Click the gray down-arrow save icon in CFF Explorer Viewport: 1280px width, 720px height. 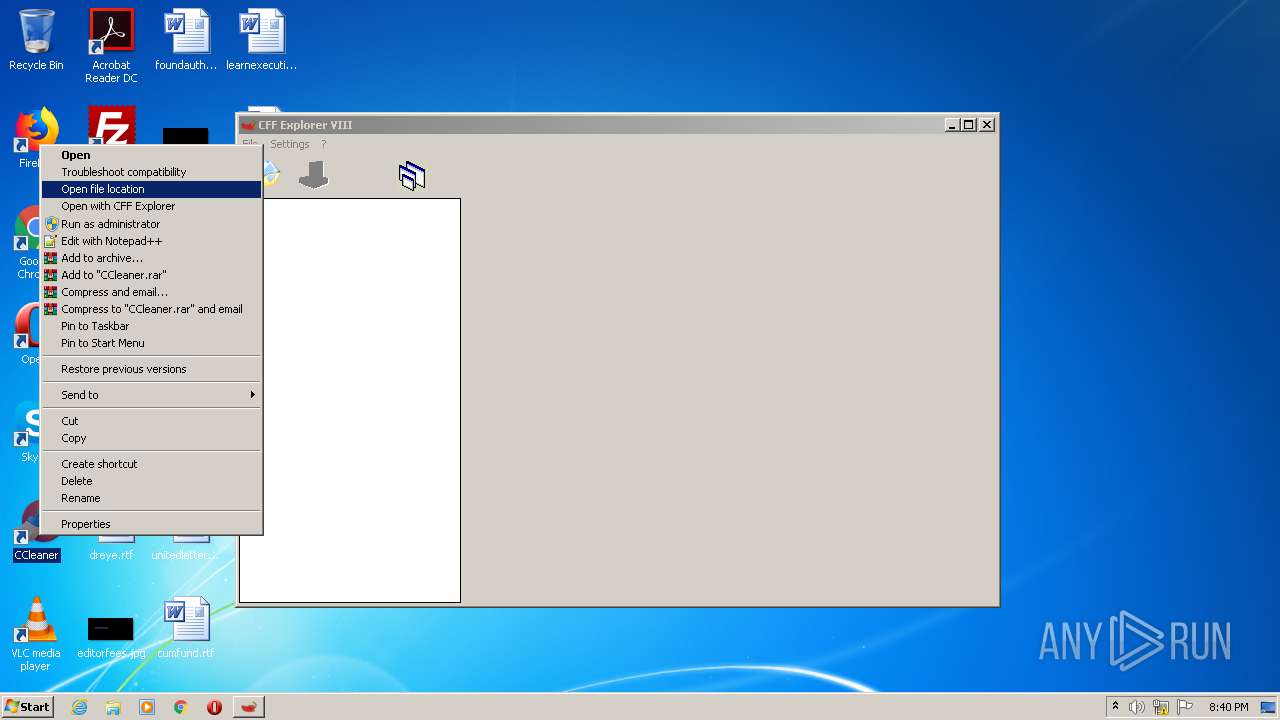pos(313,175)
